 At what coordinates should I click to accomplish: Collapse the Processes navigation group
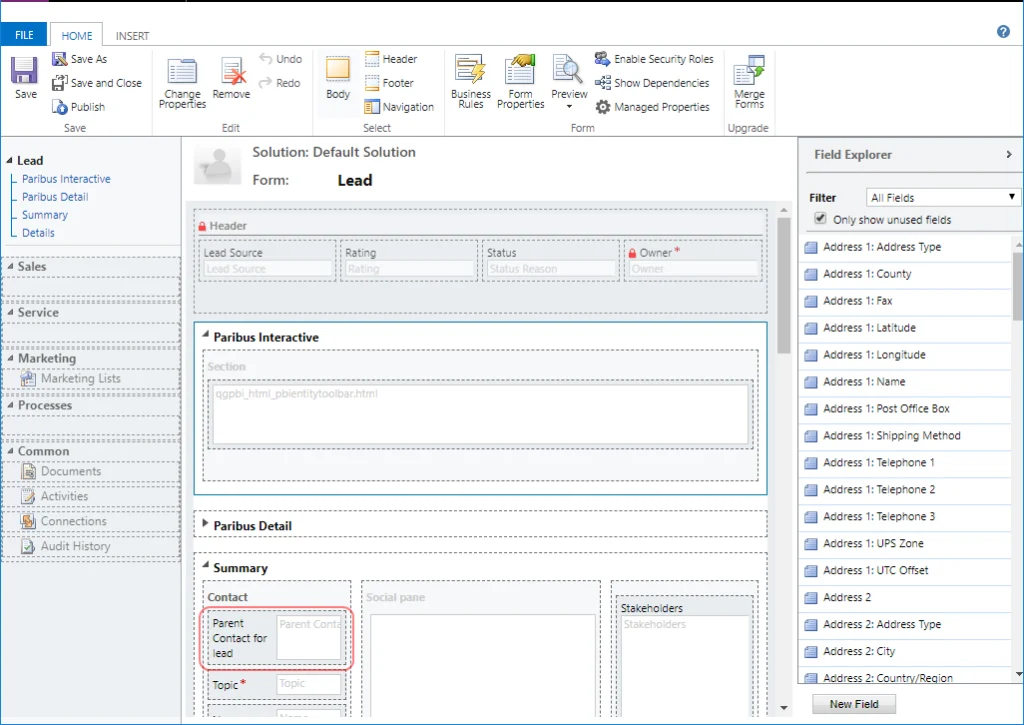[10, 405]
